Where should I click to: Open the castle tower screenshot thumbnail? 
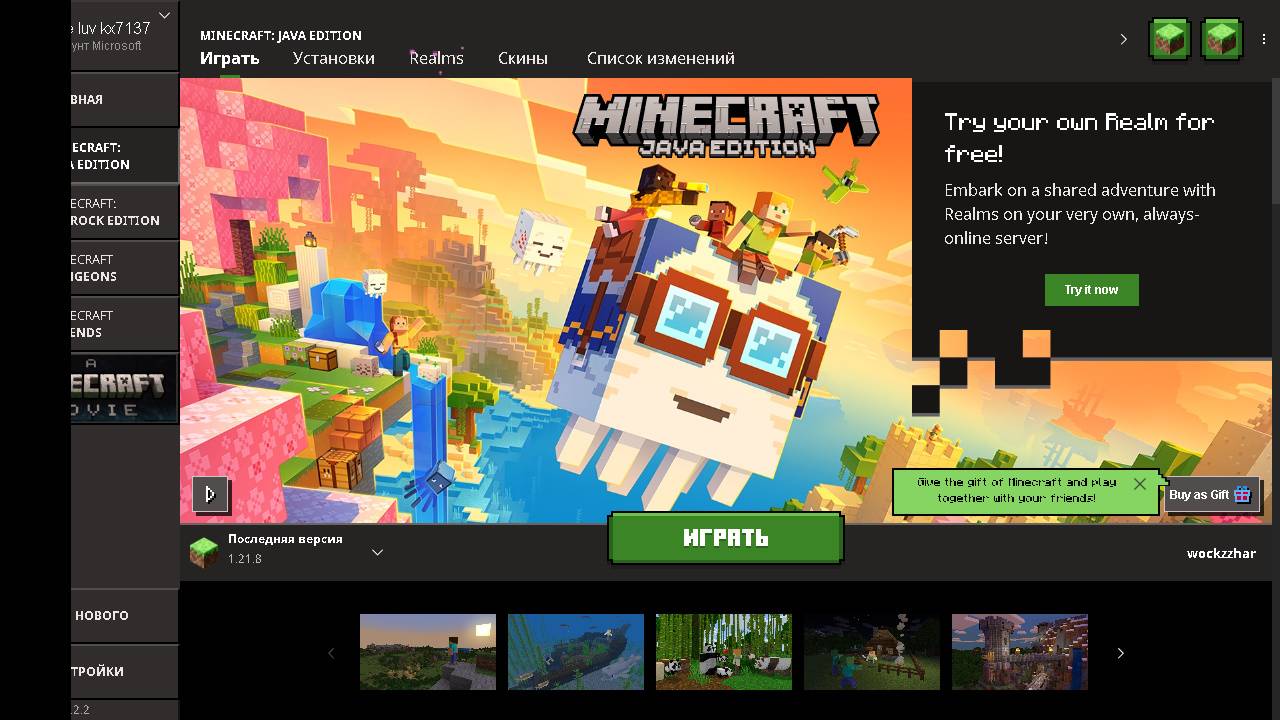tap(1020, 652)
